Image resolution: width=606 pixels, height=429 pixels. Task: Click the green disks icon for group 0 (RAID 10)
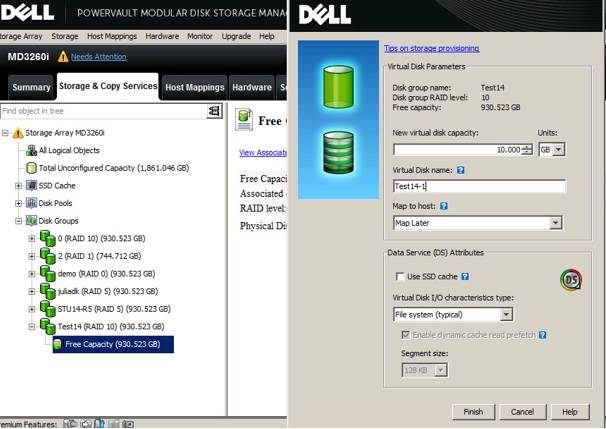[x=48, y=238]
